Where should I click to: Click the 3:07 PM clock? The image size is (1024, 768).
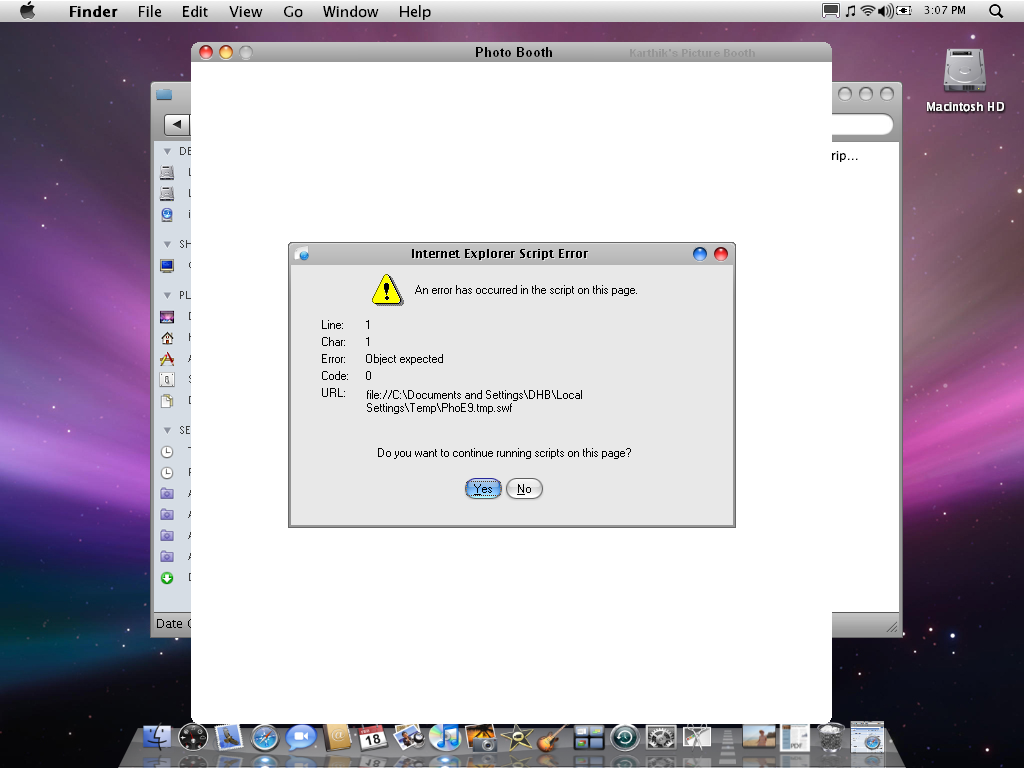[944, 10]
